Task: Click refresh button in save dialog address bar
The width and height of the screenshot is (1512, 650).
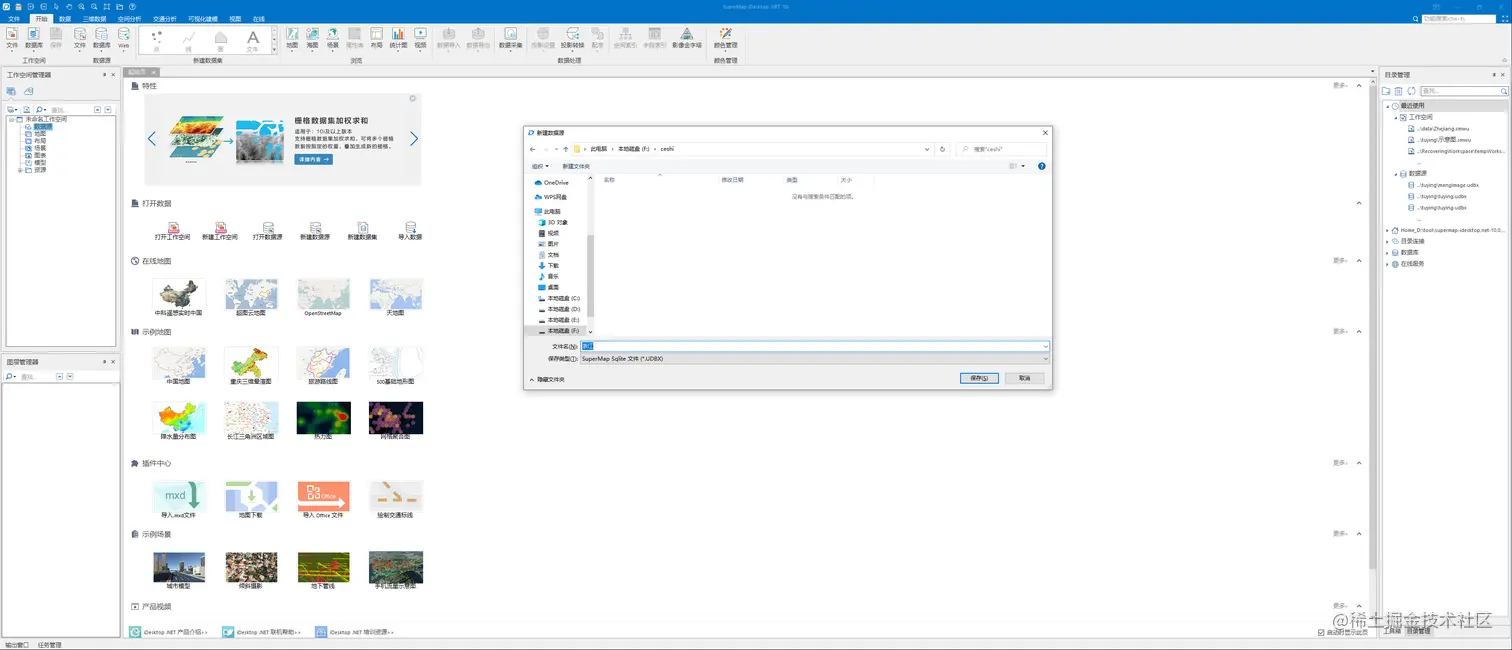Action: pyautogui.click(x=942, y=149)
